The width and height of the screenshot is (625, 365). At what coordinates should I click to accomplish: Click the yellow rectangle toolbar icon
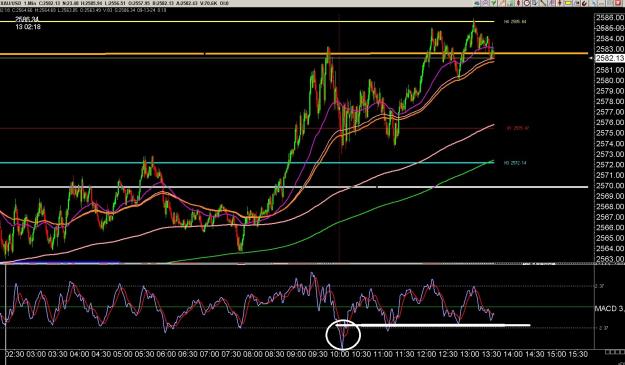[568, 3]
